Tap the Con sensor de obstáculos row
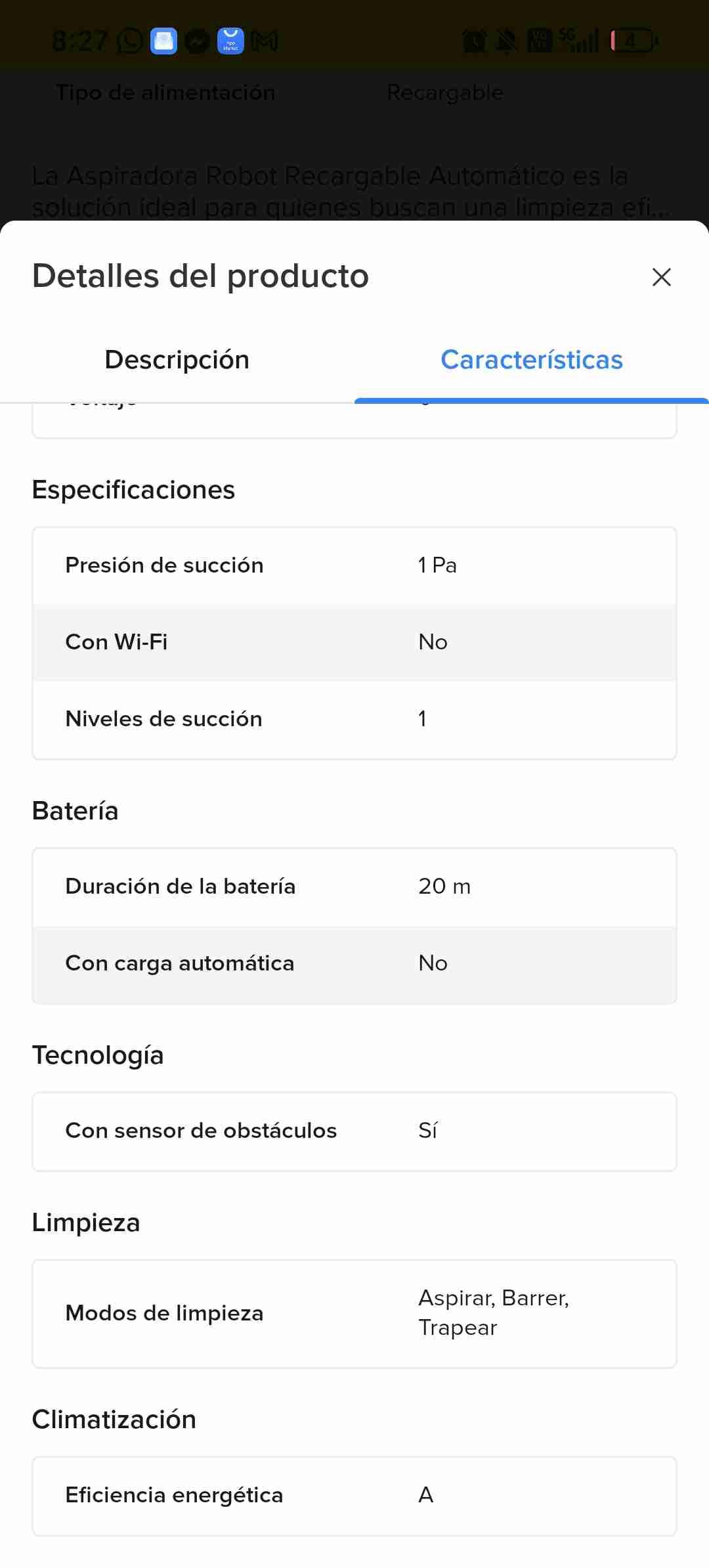Screen dimensions: 709x1568 (x=354, y=1131)
